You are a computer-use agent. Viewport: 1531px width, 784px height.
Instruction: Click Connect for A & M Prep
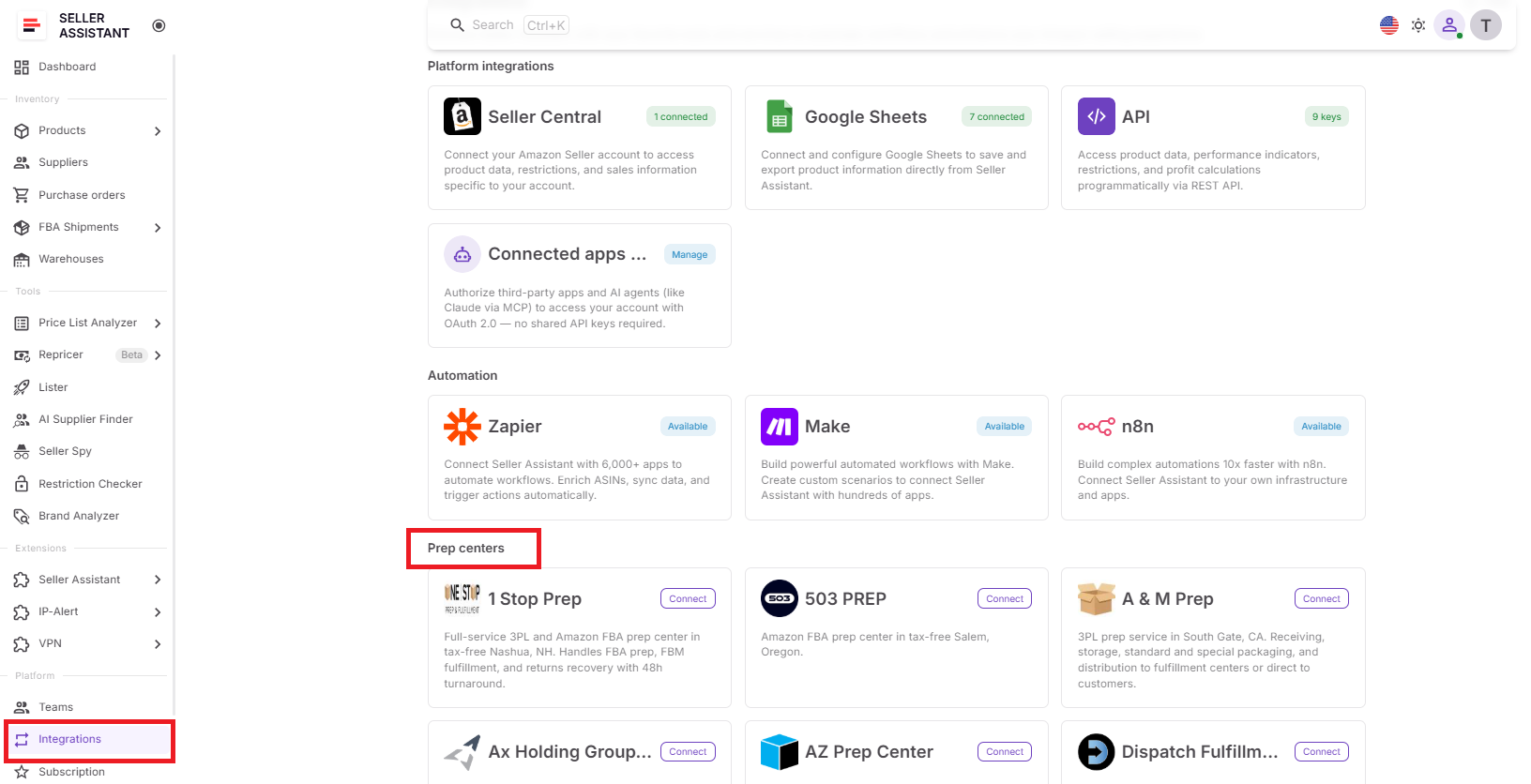tap(1322, 598)
